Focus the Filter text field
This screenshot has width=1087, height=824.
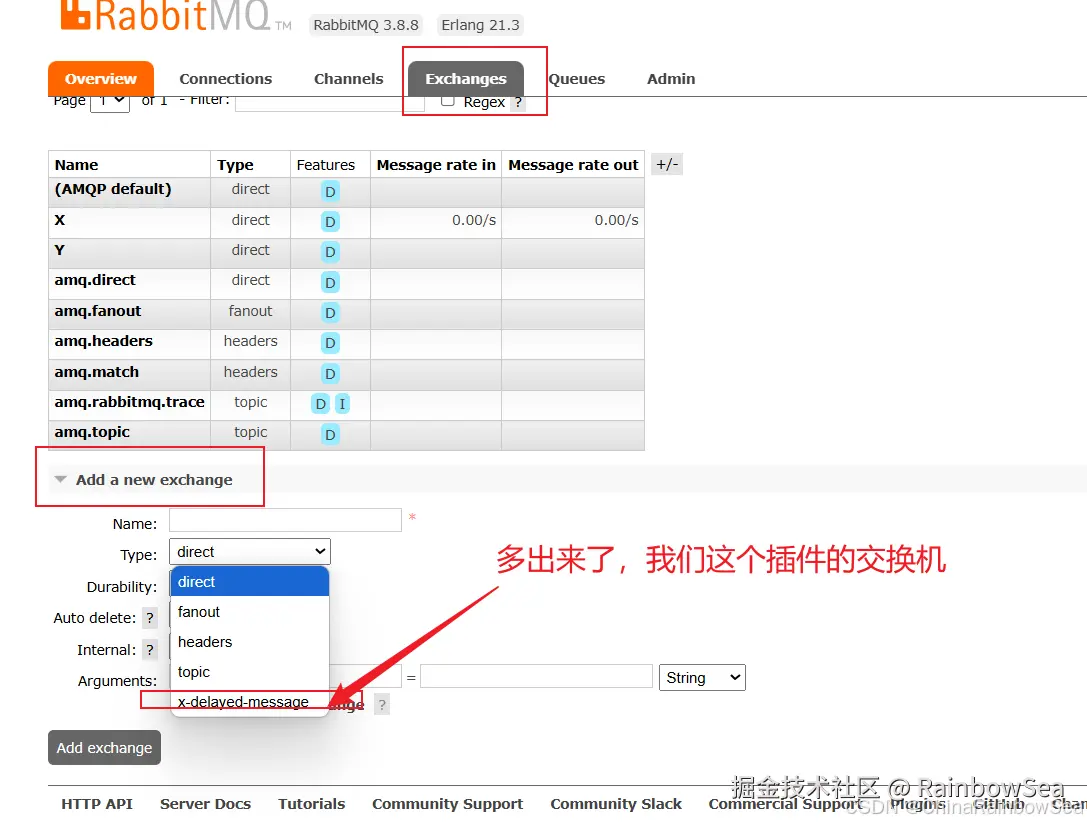click(329, 102)
